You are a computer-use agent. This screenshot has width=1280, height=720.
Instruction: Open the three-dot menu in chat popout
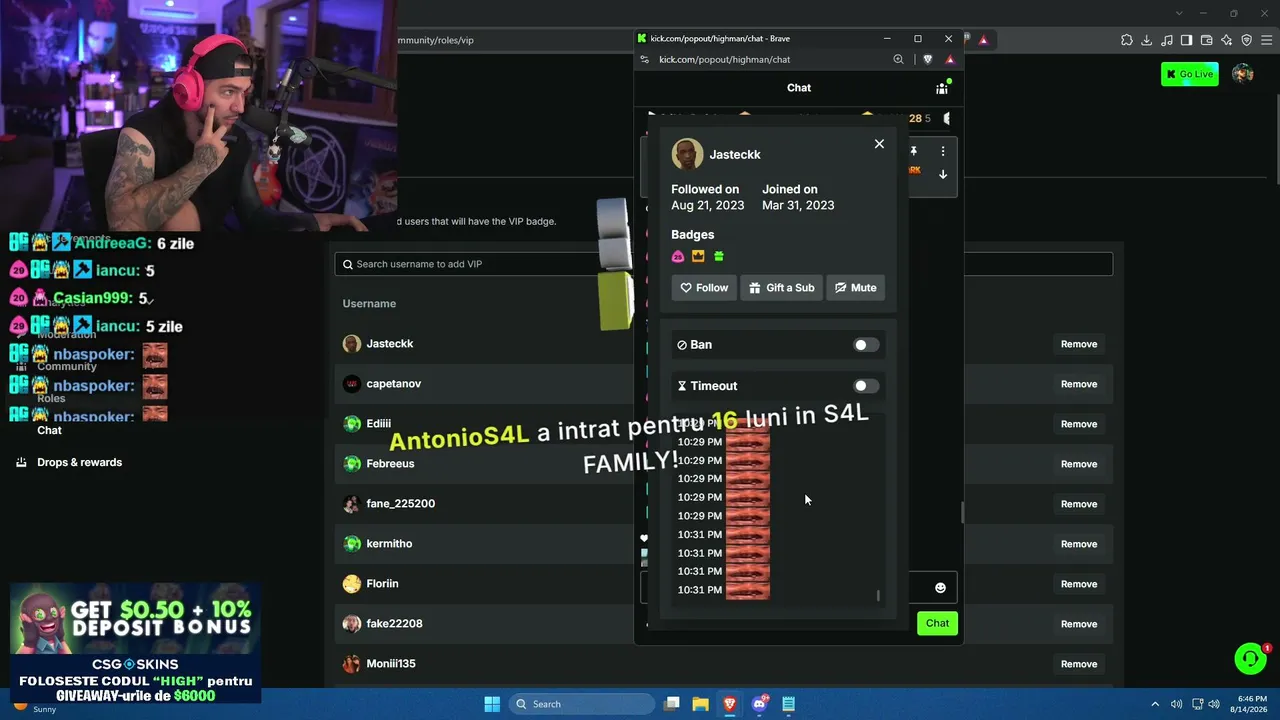point(942,151)
